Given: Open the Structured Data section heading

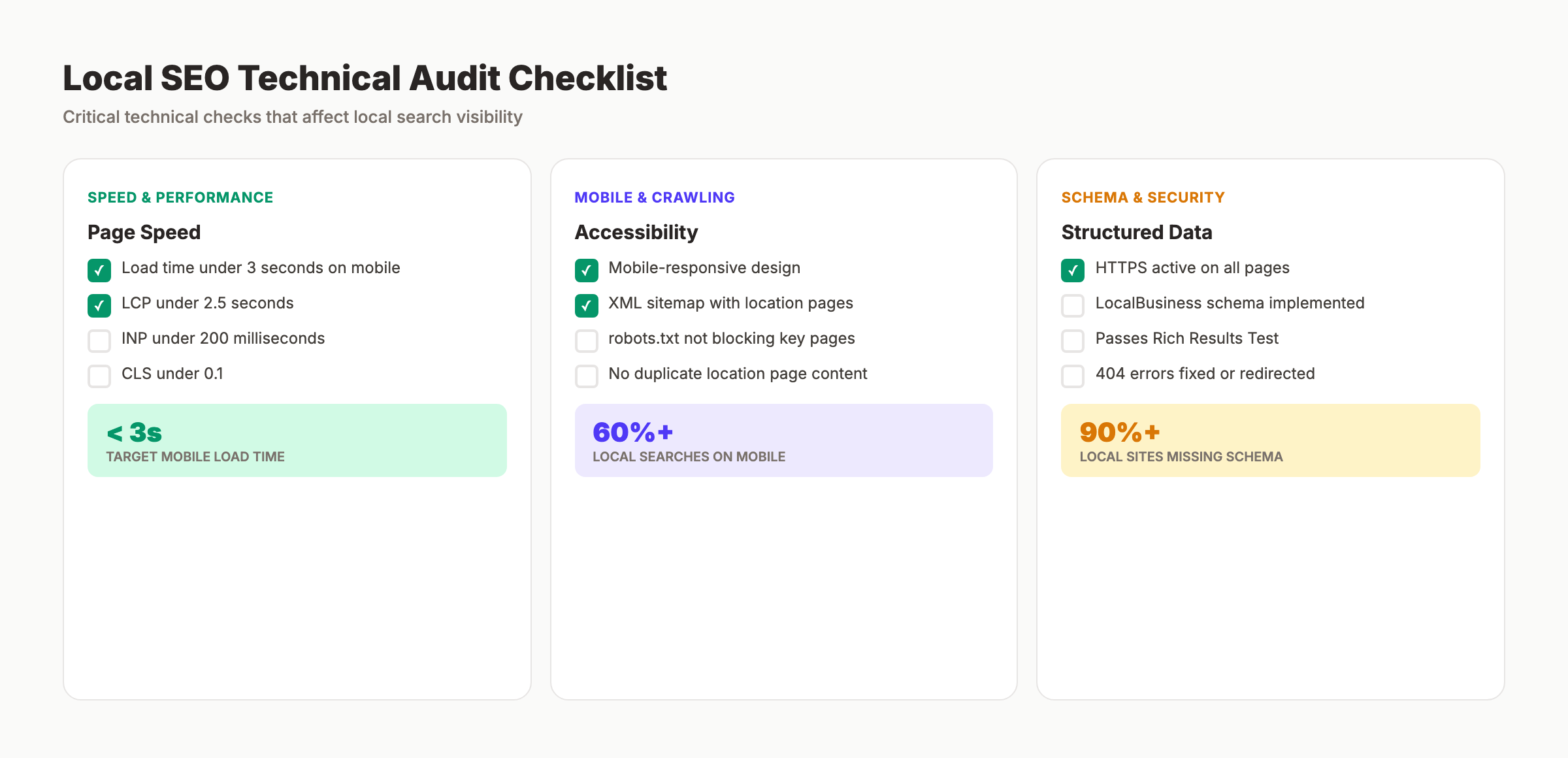Looking at the screenshot, I should click(x=1137, y=232).
